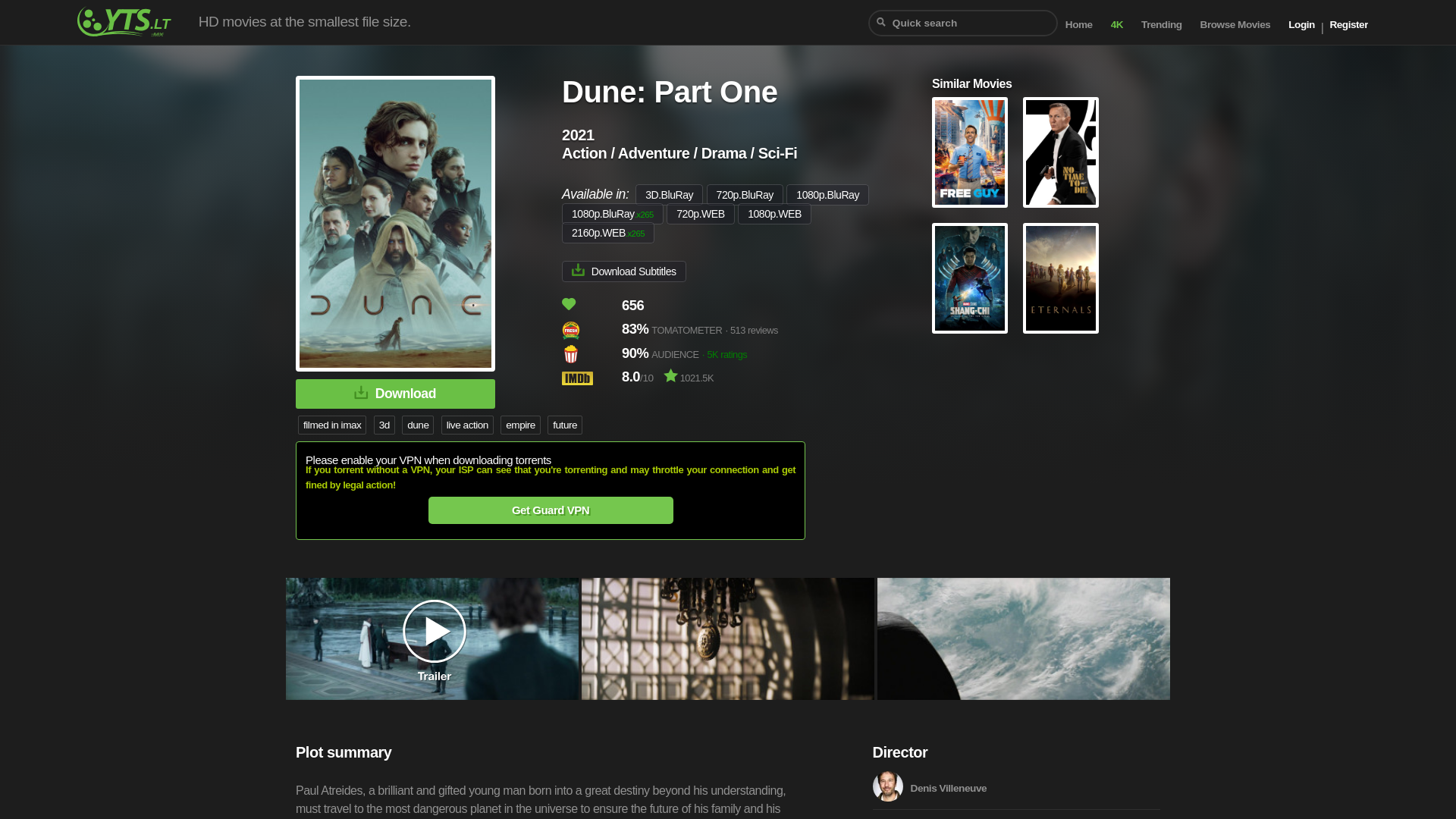Click the heart likes icon
This screenshot has height=819, width=1456.
click(x=569, y=304)
